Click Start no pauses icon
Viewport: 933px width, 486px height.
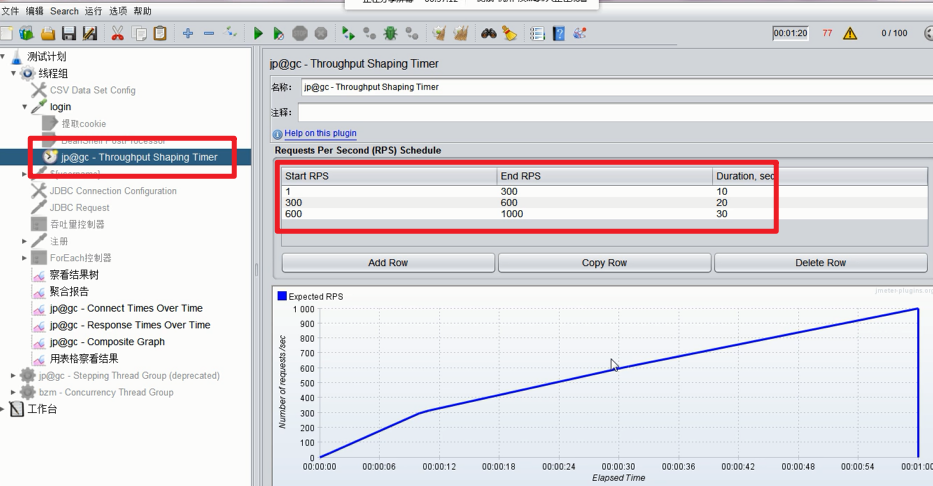click(x=278, y=33)
